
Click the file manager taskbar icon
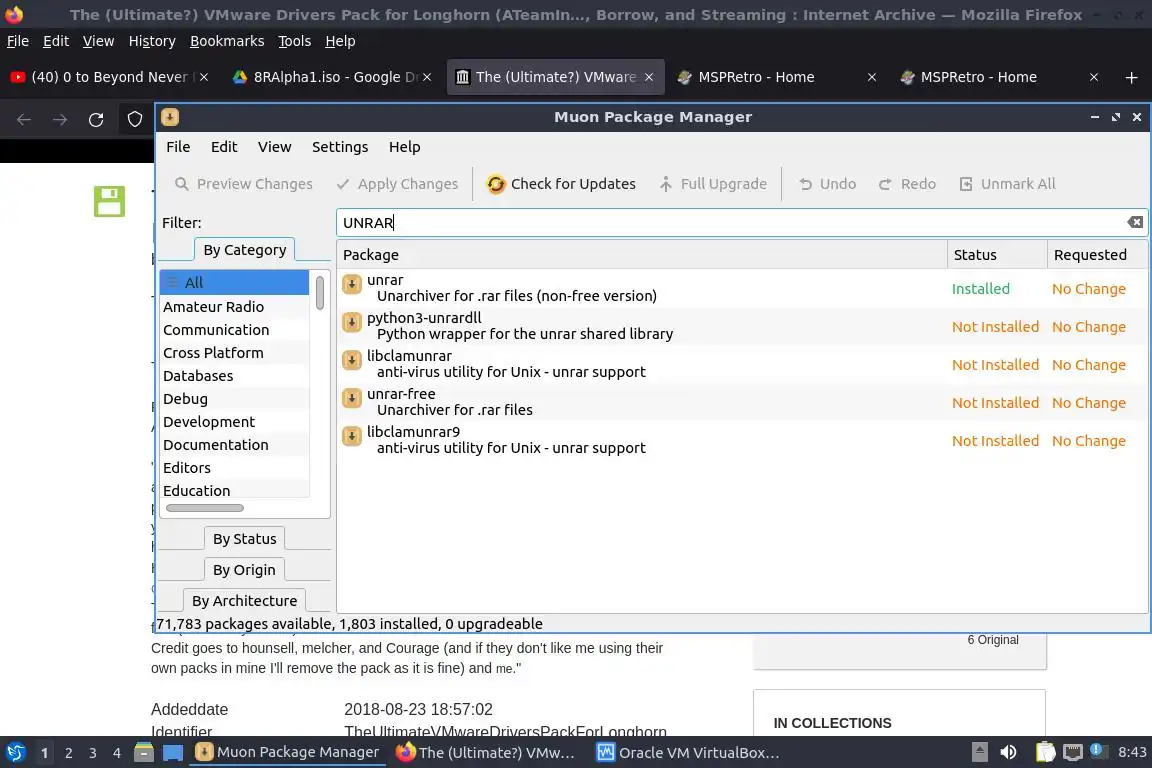click(144, 752)
